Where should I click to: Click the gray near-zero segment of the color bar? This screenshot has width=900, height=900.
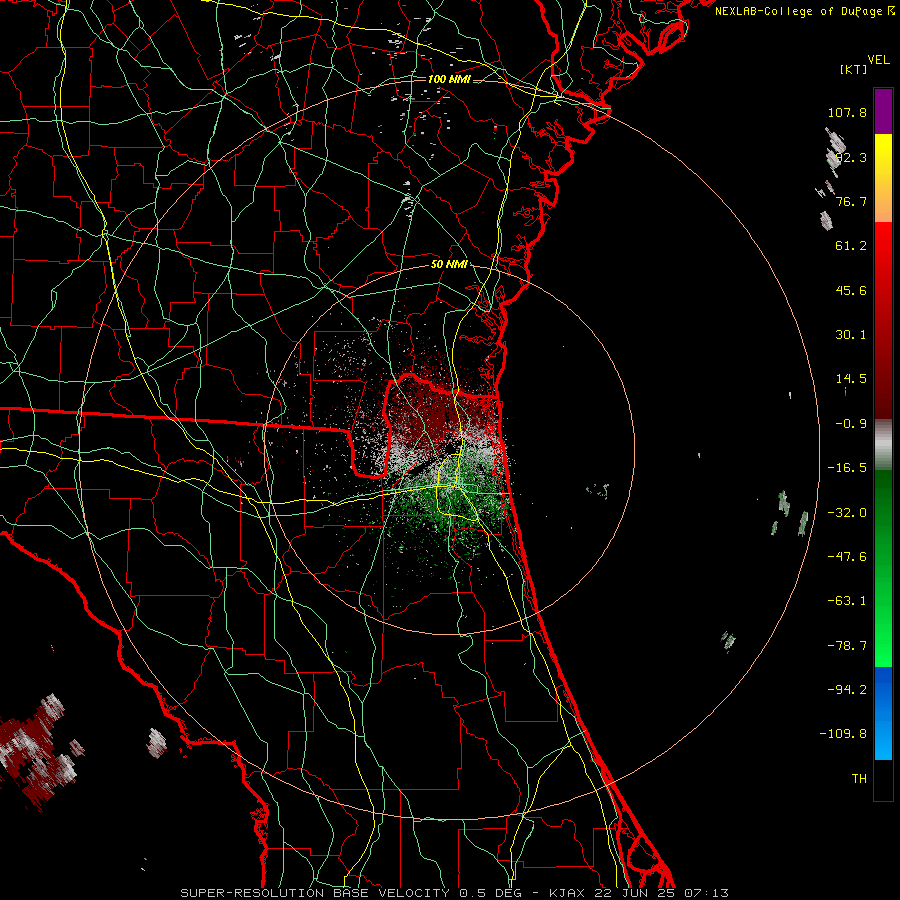(883, 445)
